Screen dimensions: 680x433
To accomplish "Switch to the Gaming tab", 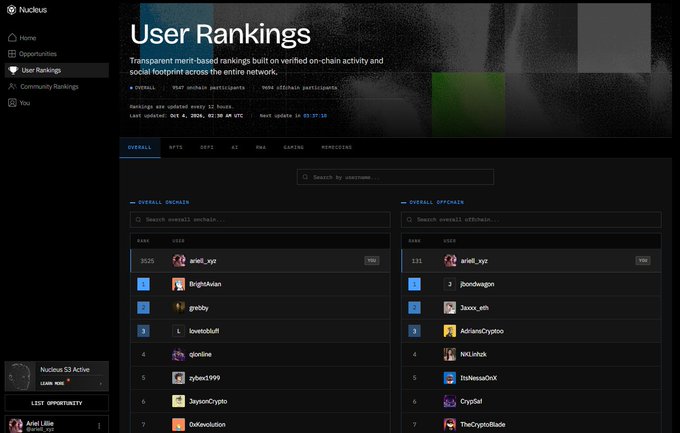I will pyautogui.click(x=294, y=148).
